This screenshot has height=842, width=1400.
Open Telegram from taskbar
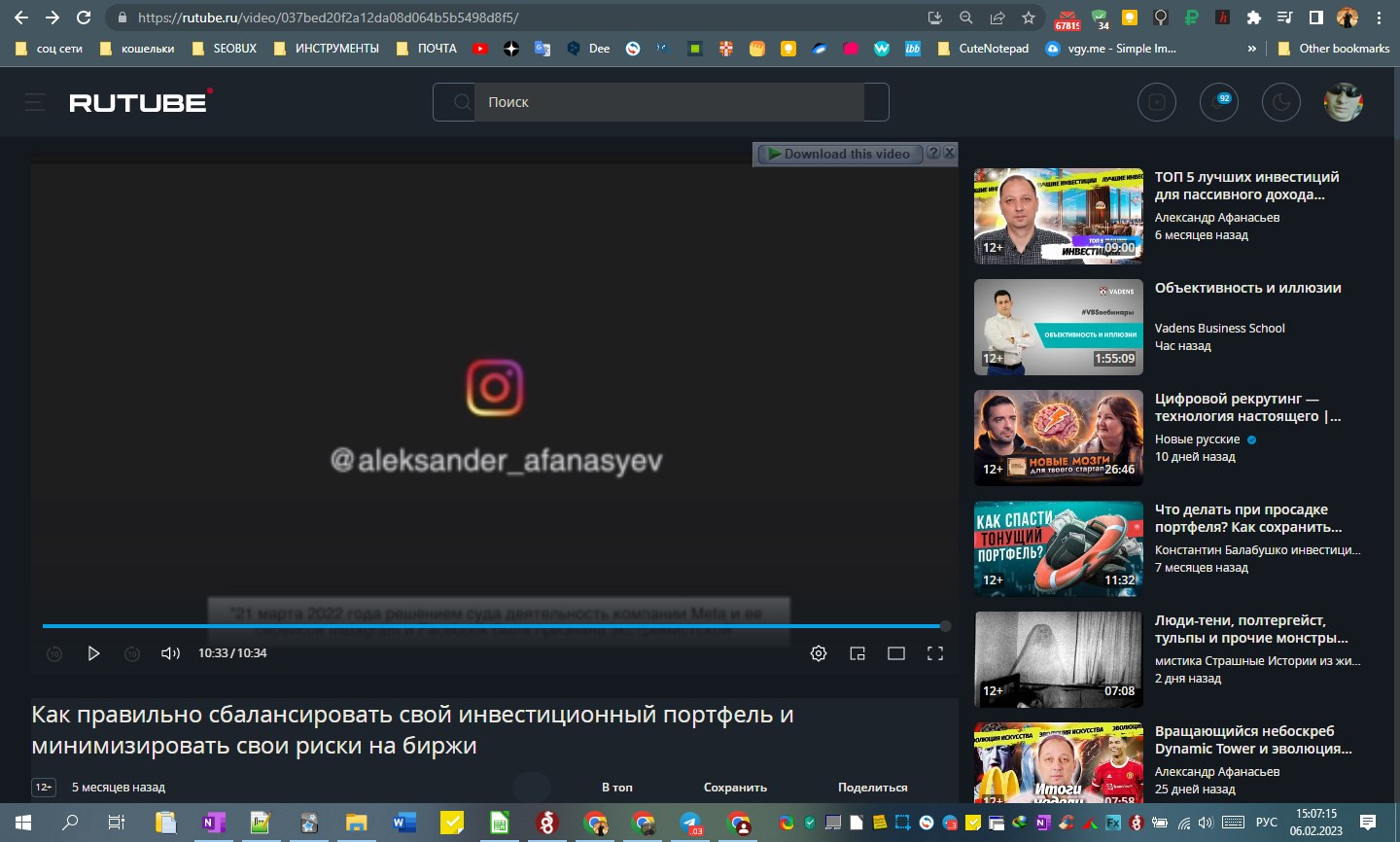(690, 823)
